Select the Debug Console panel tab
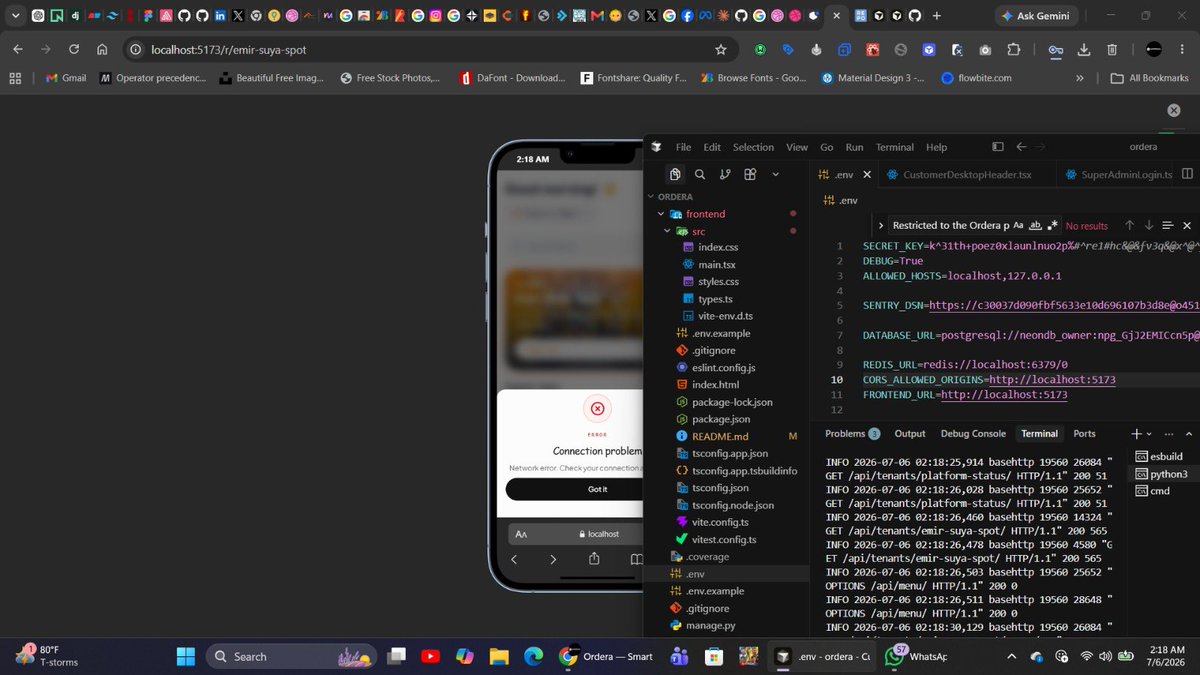1200x675 pixels. [x=973, y=433]
